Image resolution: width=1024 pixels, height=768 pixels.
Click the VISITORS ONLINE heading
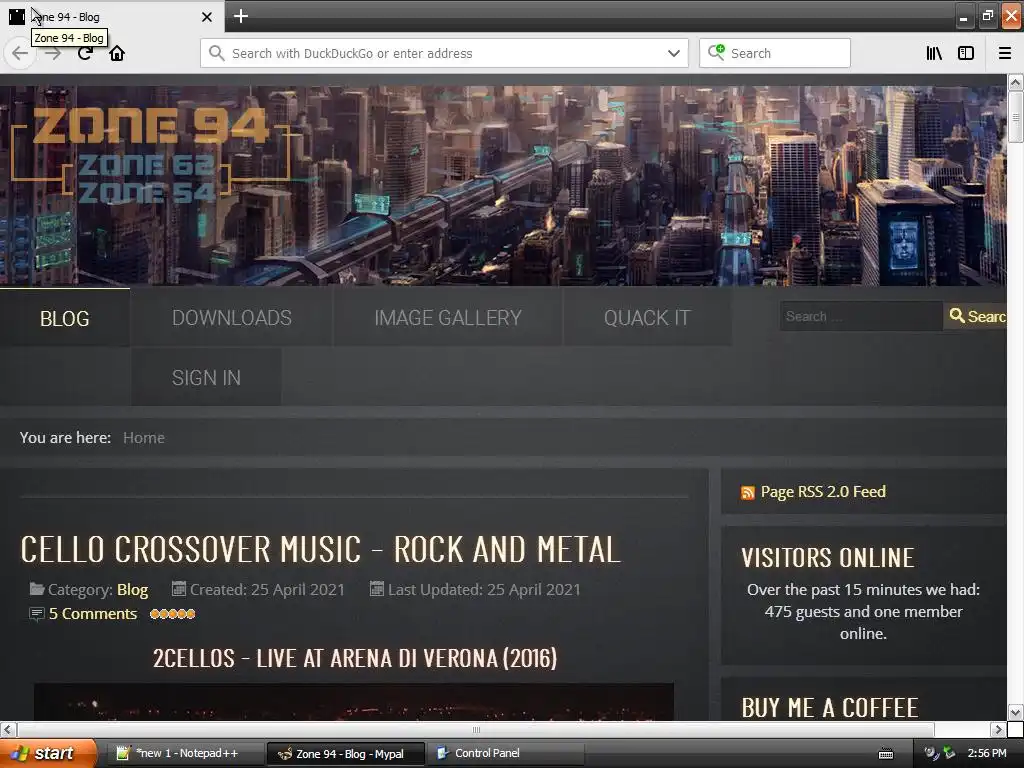(x=827, y=558)
